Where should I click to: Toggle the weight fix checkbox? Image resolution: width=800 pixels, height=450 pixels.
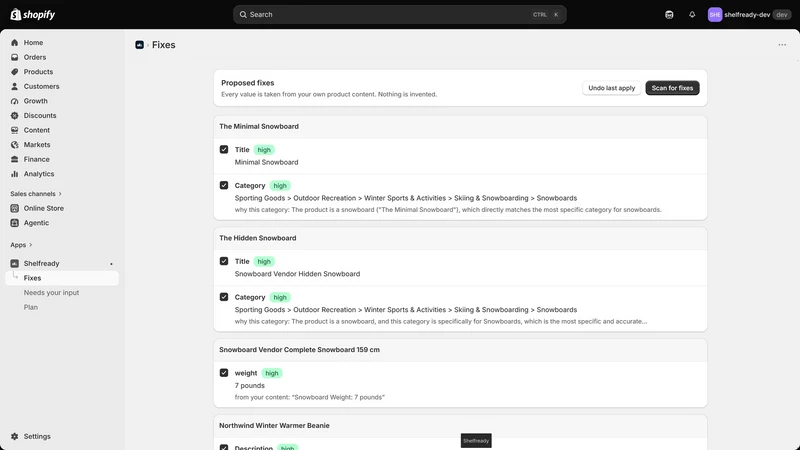pyautogui.click(x=224, y=373)
